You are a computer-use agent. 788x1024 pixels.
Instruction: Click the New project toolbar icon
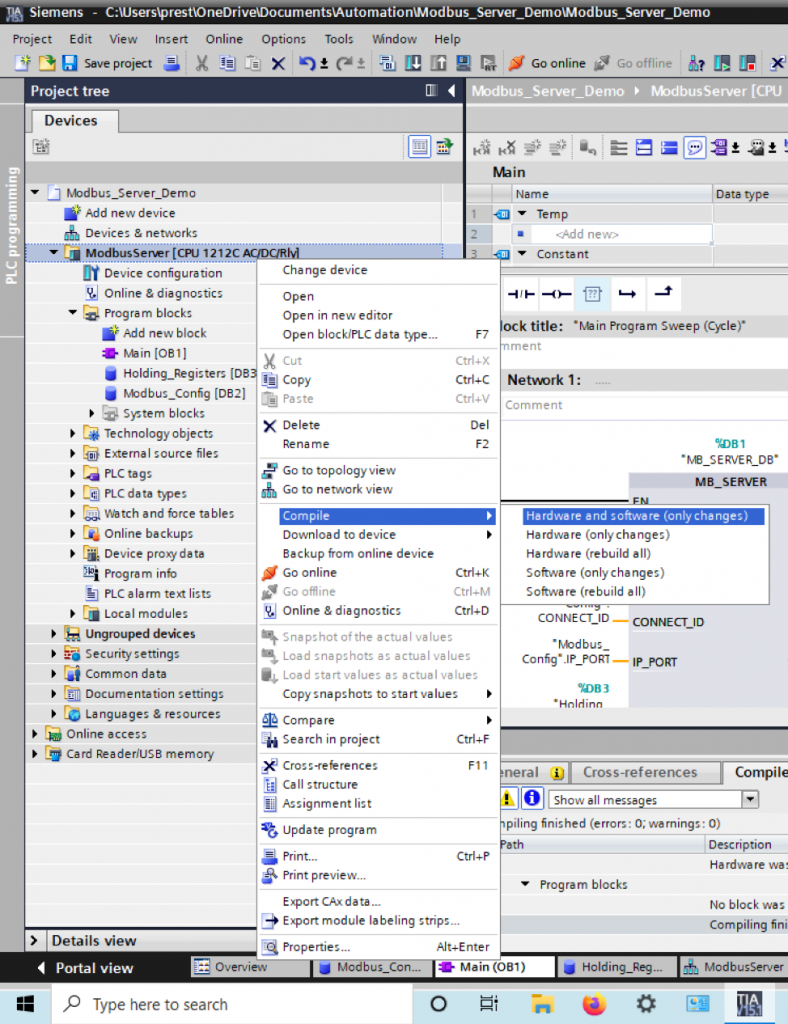pos(23,63)
